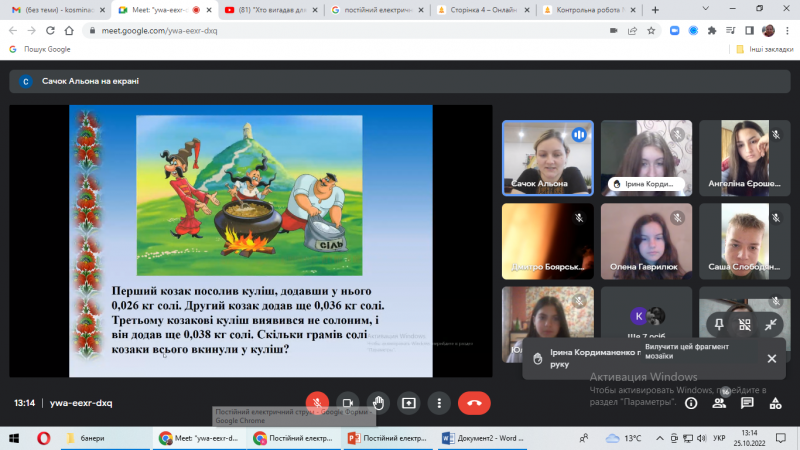Image resolution: width=800 pixels, height=450 pixels.
Task: Open a new browser tab
Action: coord(655,10)
